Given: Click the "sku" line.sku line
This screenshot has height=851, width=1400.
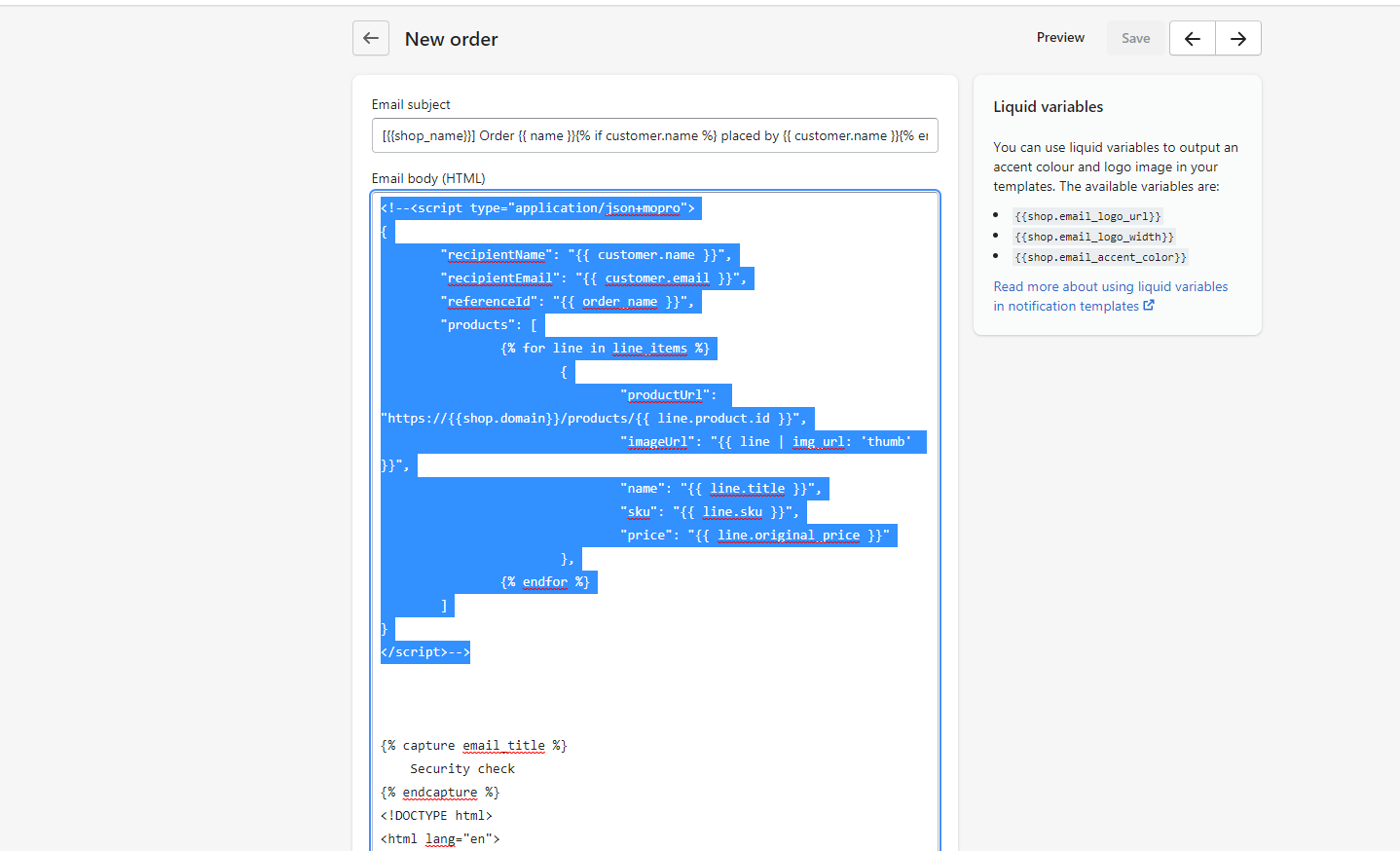Looking at the screenshot, I should pyautogui.click(x=710, y=512).
